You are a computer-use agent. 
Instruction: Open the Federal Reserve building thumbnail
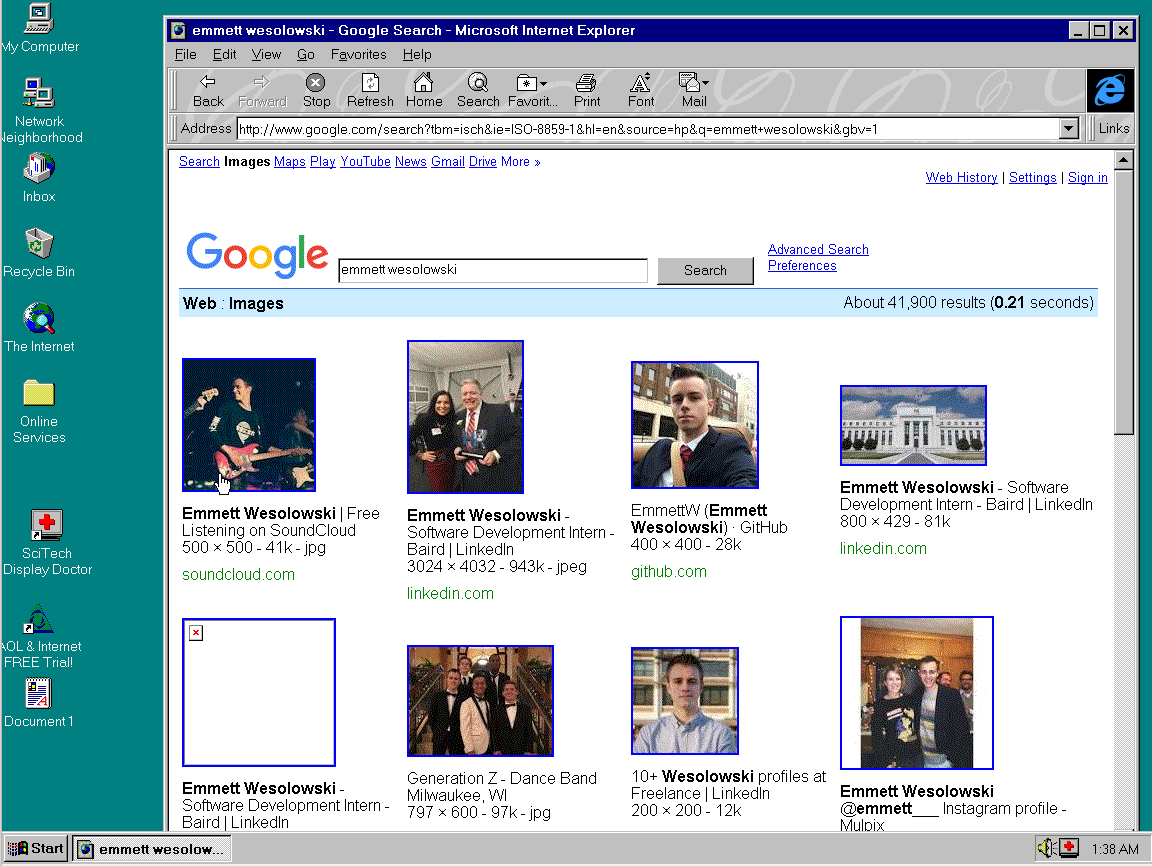click(913, 426)
